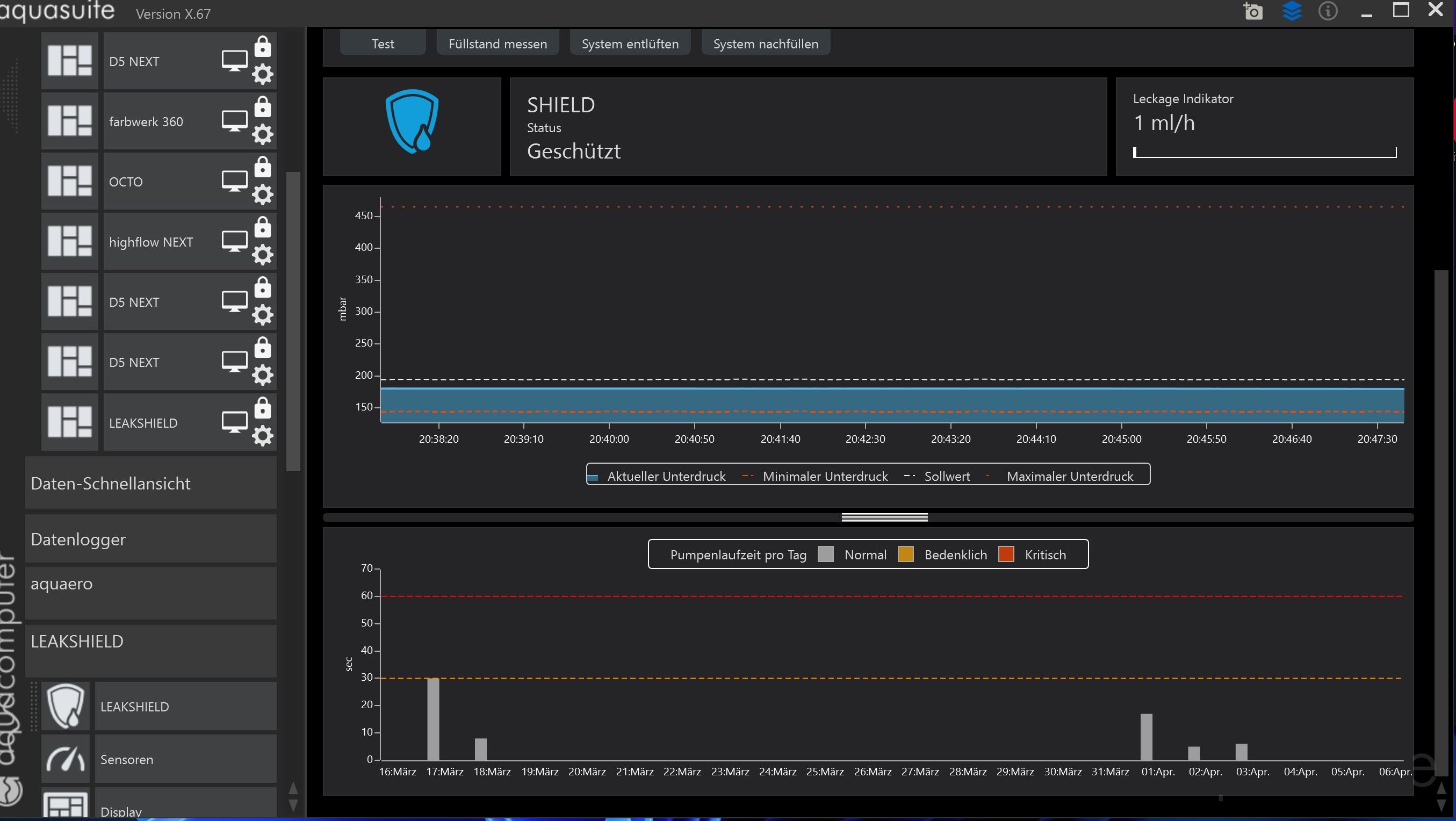Screen dimensions: 1456x821
Task: Expand the Datenlogger section
Action: [151, 539]
